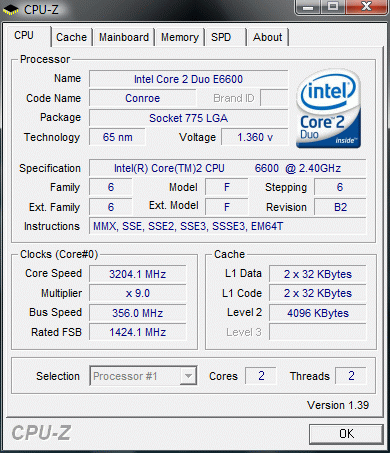Close the CPU-Z window
The height and width of the screenshot is (453, 390).
point(366,7)
